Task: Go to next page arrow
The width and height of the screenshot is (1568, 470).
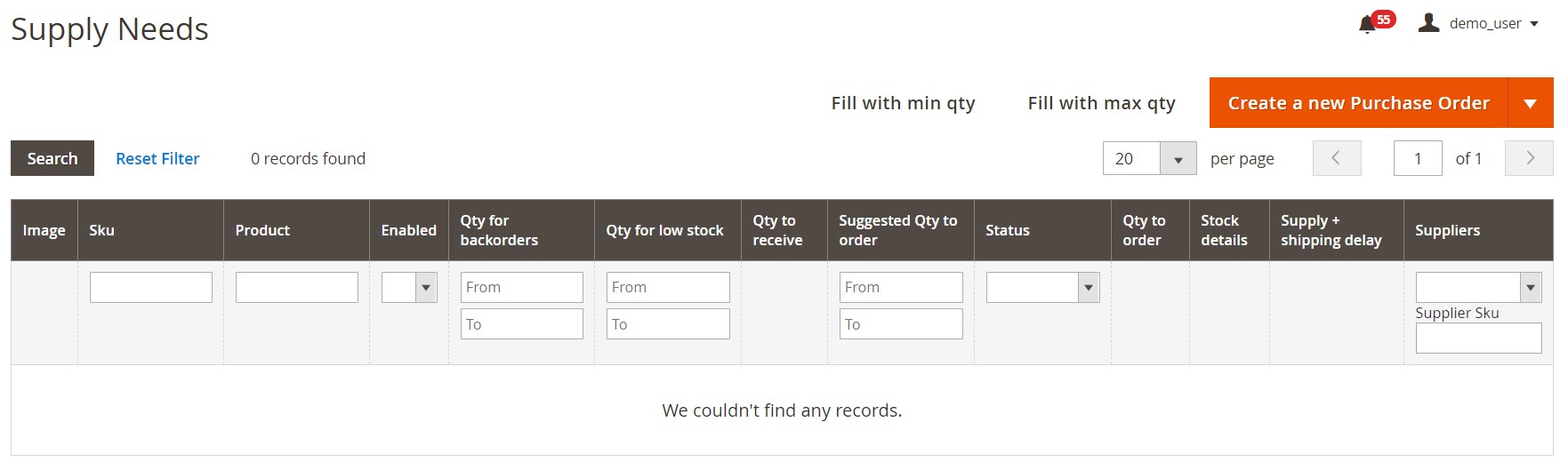Action: 1529,158
